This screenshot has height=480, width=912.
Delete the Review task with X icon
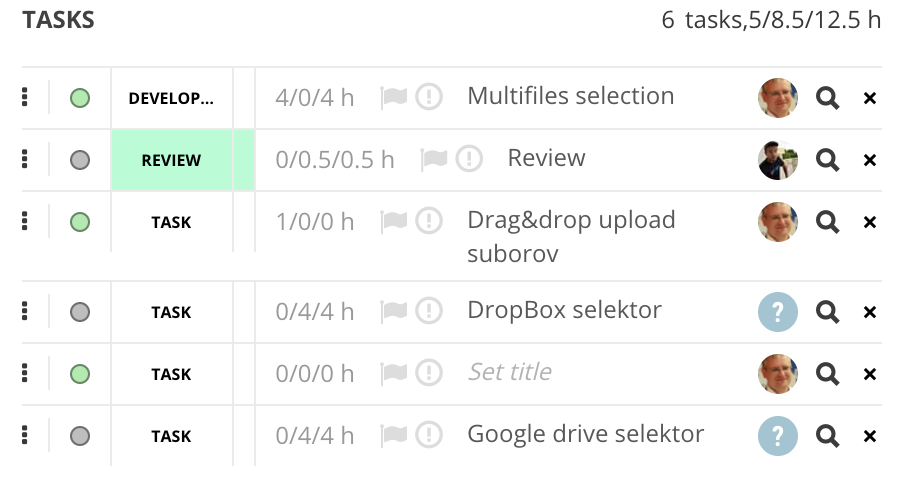[870, 160]
